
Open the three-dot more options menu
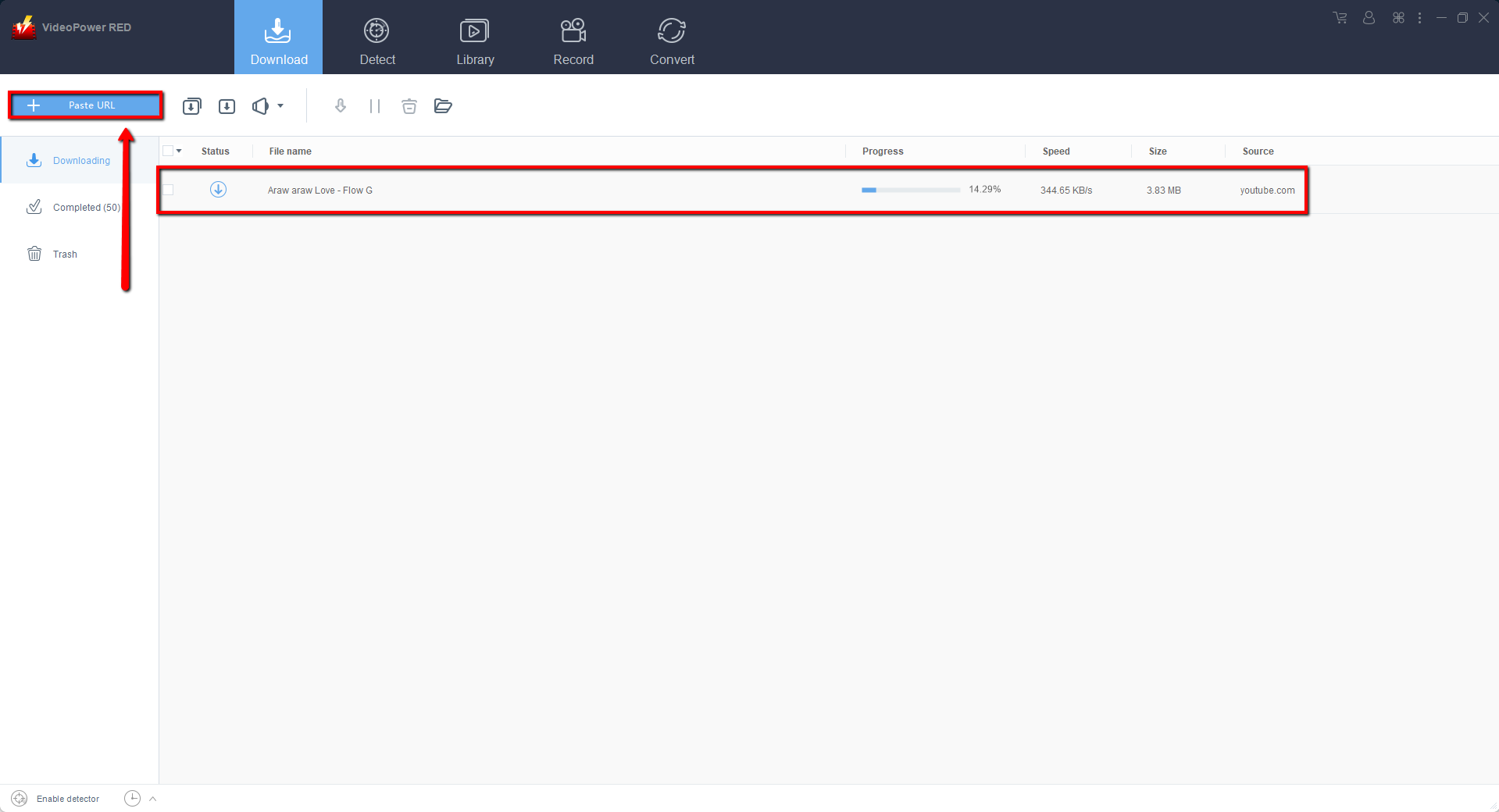point(1419,18)
